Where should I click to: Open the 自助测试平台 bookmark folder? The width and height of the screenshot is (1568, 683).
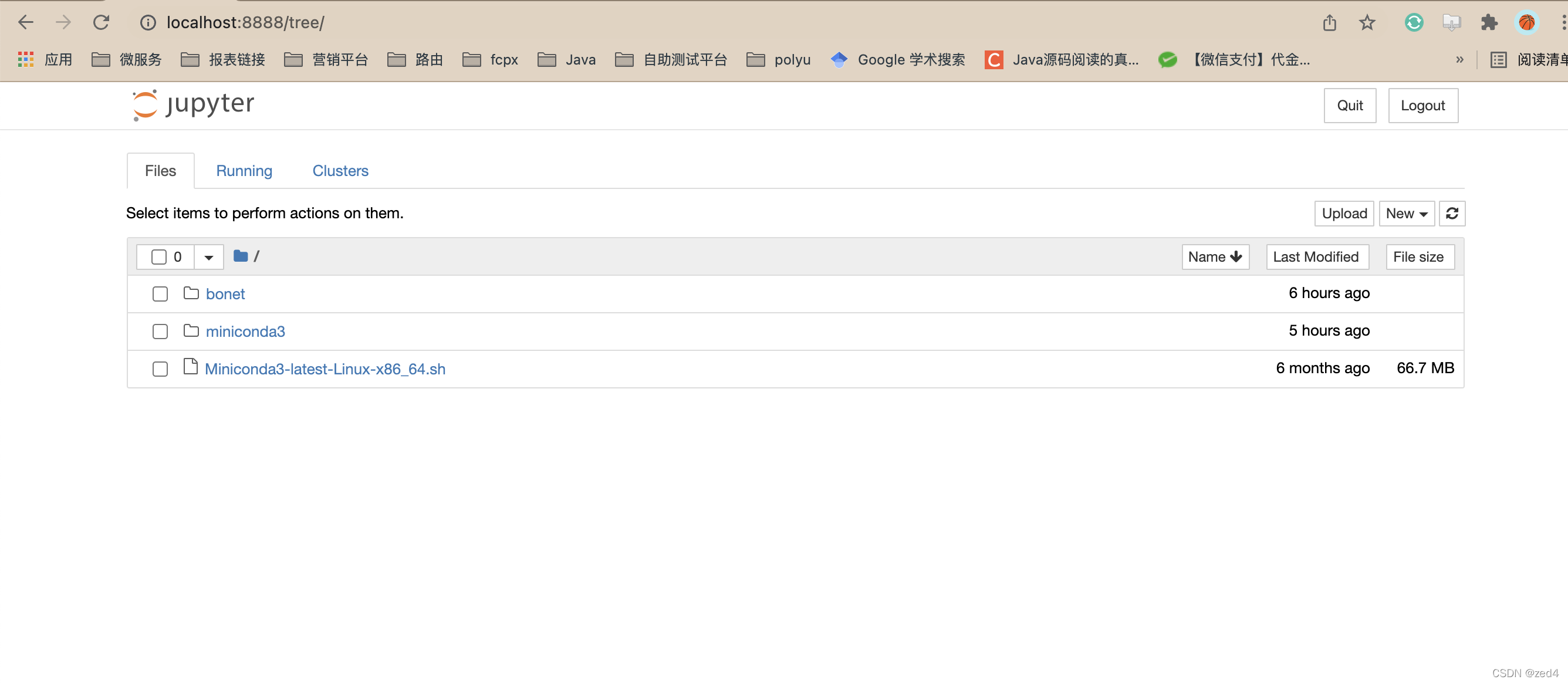coord(671,60)
